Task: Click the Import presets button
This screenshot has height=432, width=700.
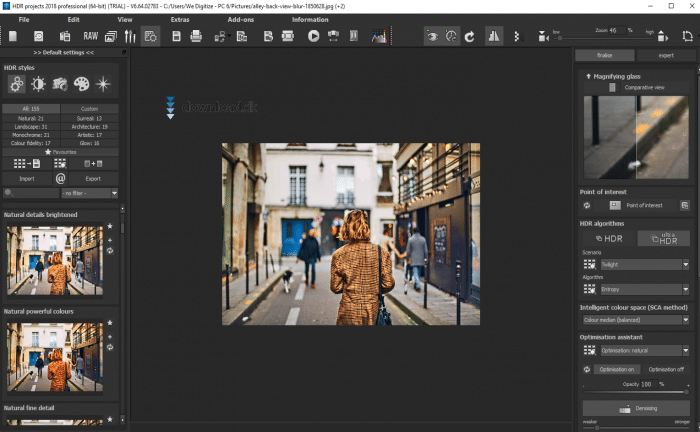Action: point(27,179)
